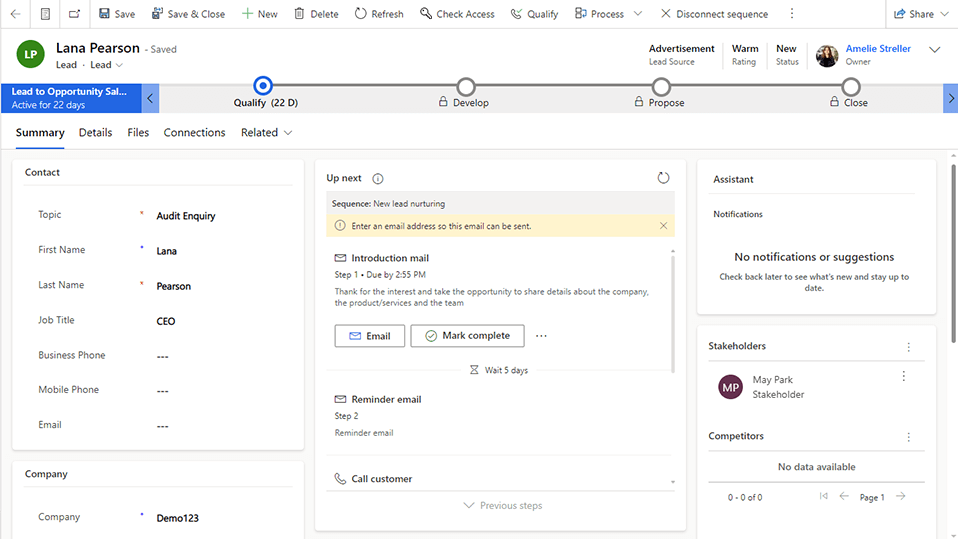Open the Stakeholders section options menu

coord(908,347)
